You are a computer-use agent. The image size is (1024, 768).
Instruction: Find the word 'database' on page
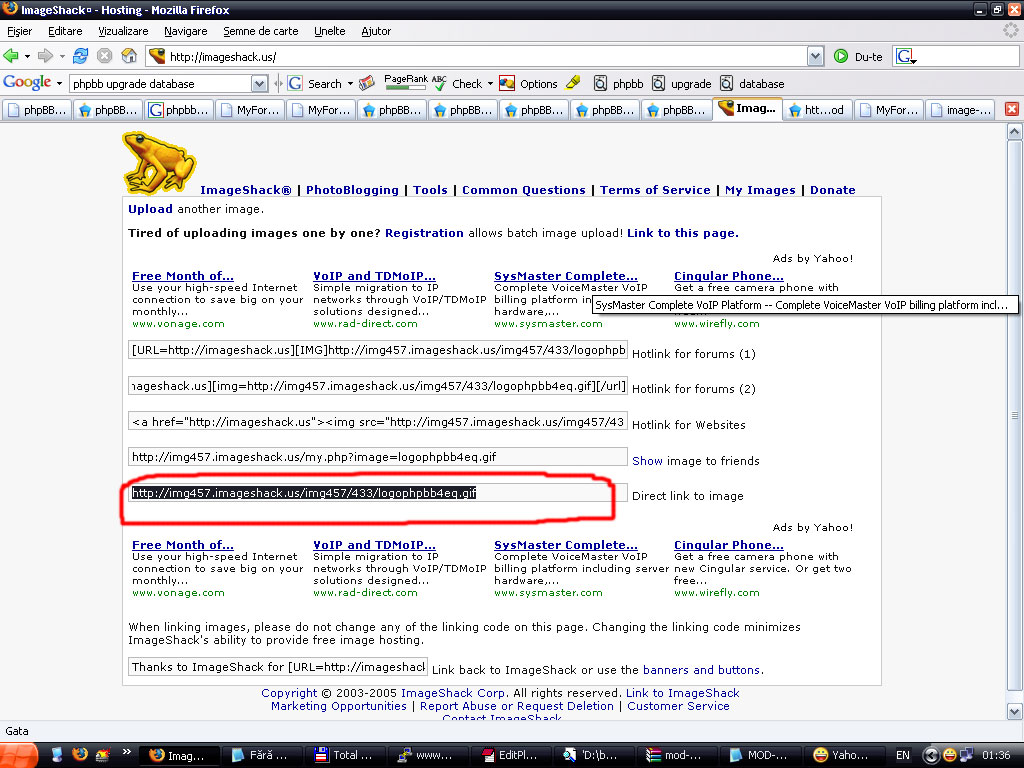pos(752,84)
